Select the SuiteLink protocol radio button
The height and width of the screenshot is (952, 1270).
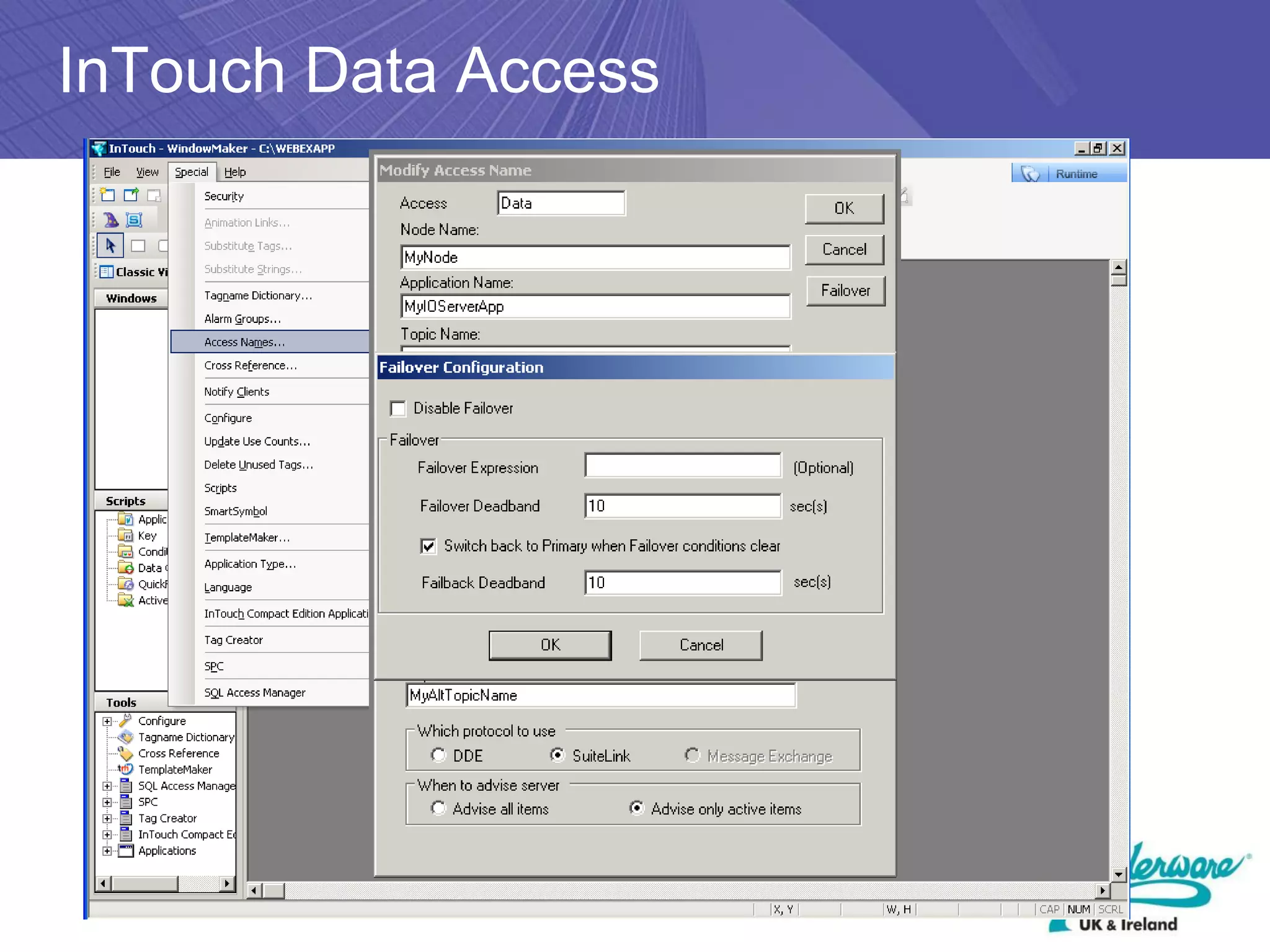[557, 755]
